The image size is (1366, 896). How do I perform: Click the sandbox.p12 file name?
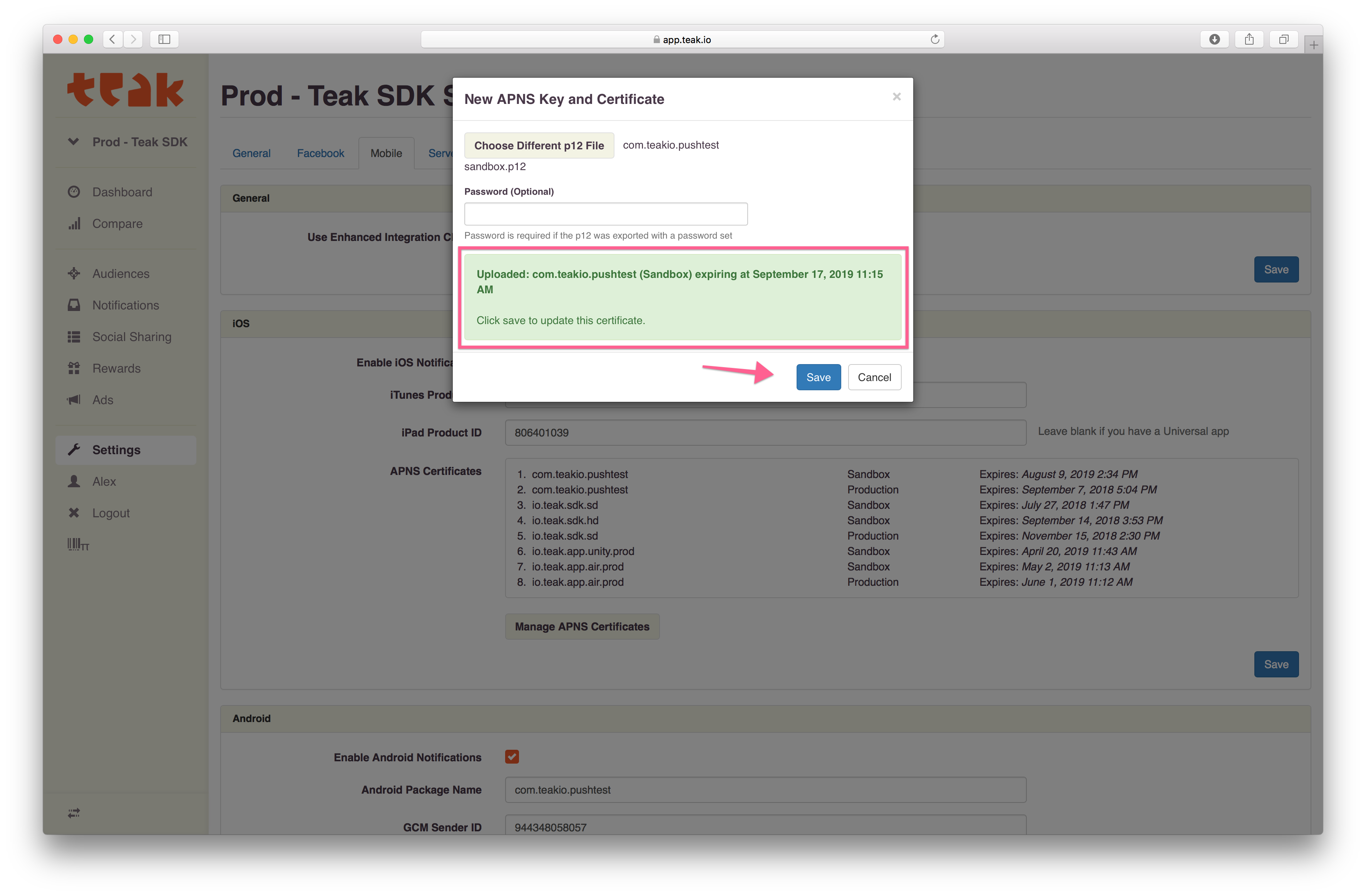pyautogui.click(x=495, y=166)
